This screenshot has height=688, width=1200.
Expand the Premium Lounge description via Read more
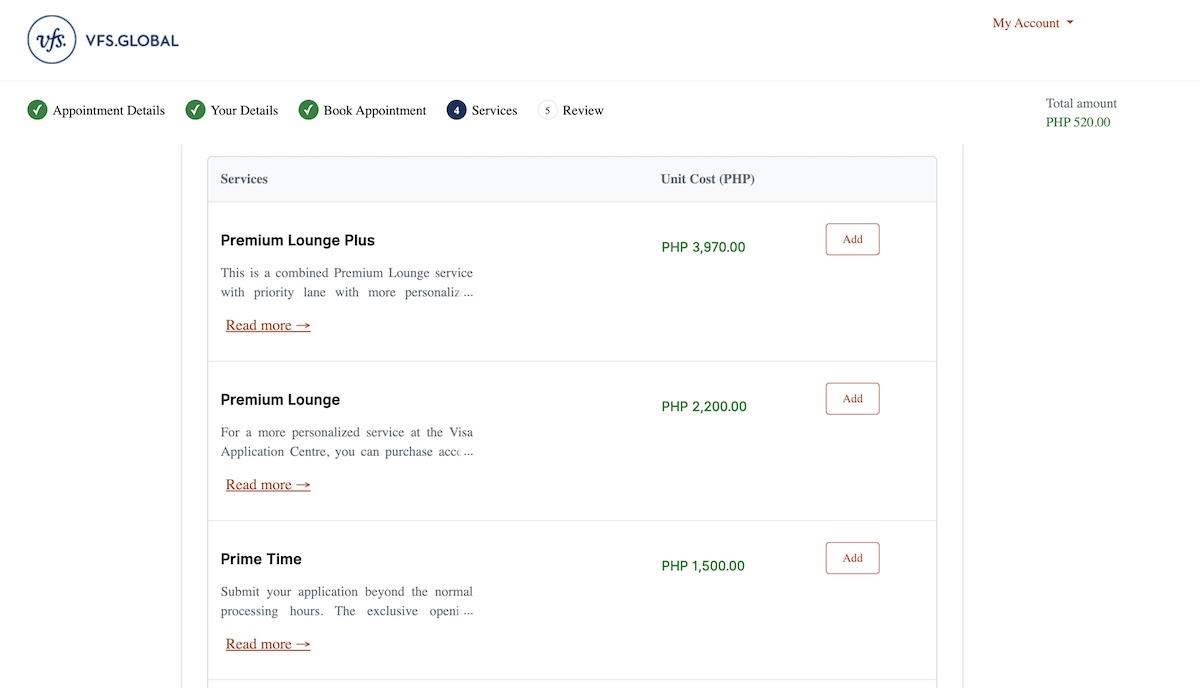pyautogui.click(x=268, y=485)
